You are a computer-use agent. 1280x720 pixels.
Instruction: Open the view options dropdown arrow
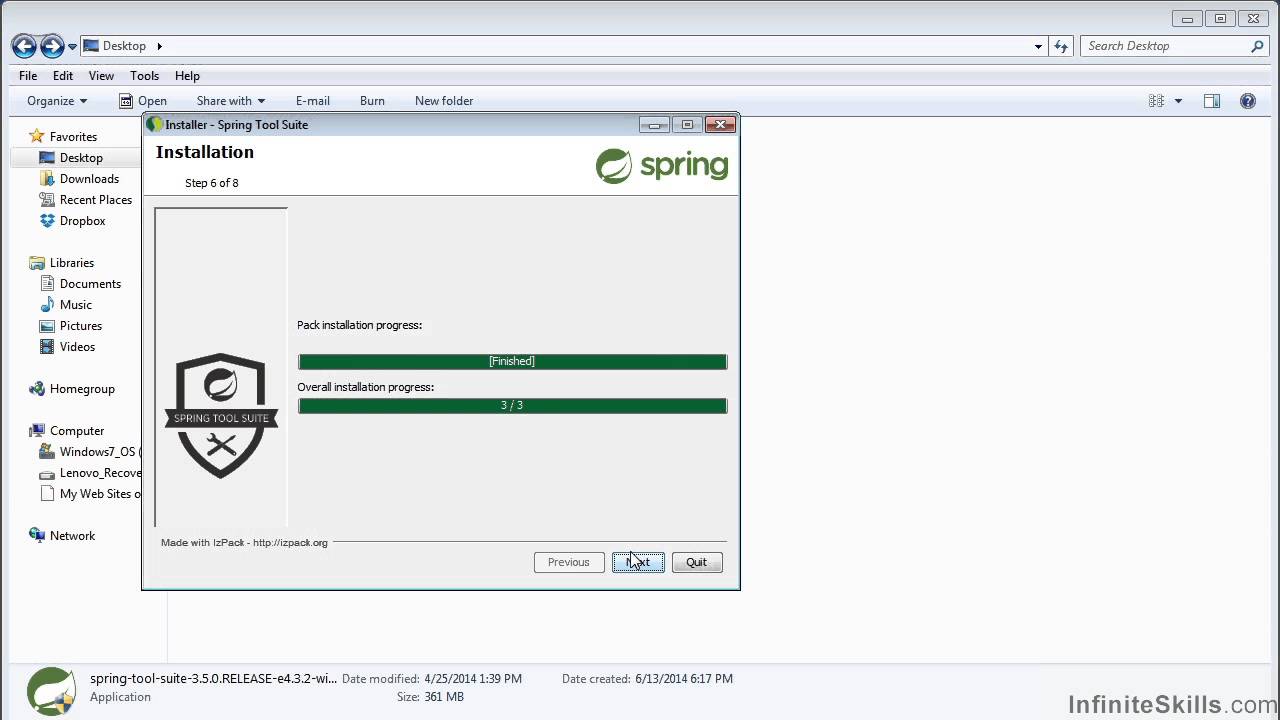coord(1178,101)
